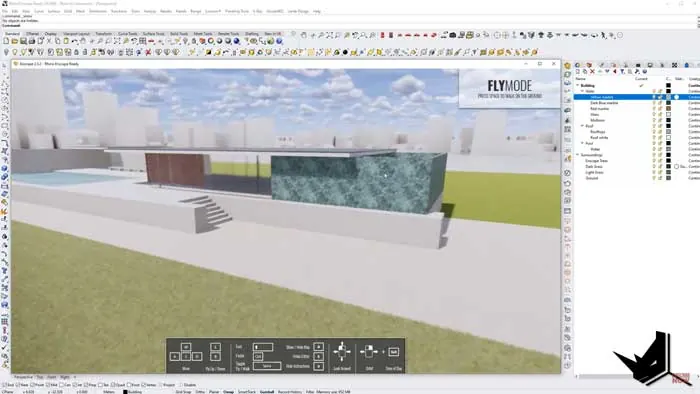Toggle the Disable osnap checkbox

pyautogui.click(x=181, y=385)
